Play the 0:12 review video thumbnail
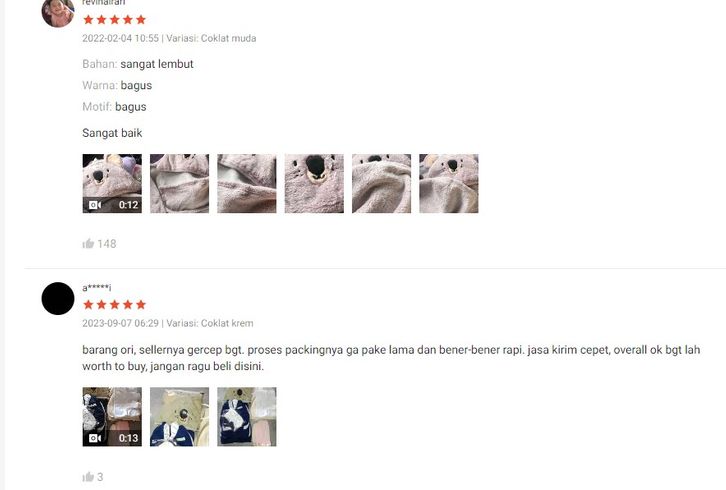The height and width of the screenshot is (490, 726). pos(112,183)
